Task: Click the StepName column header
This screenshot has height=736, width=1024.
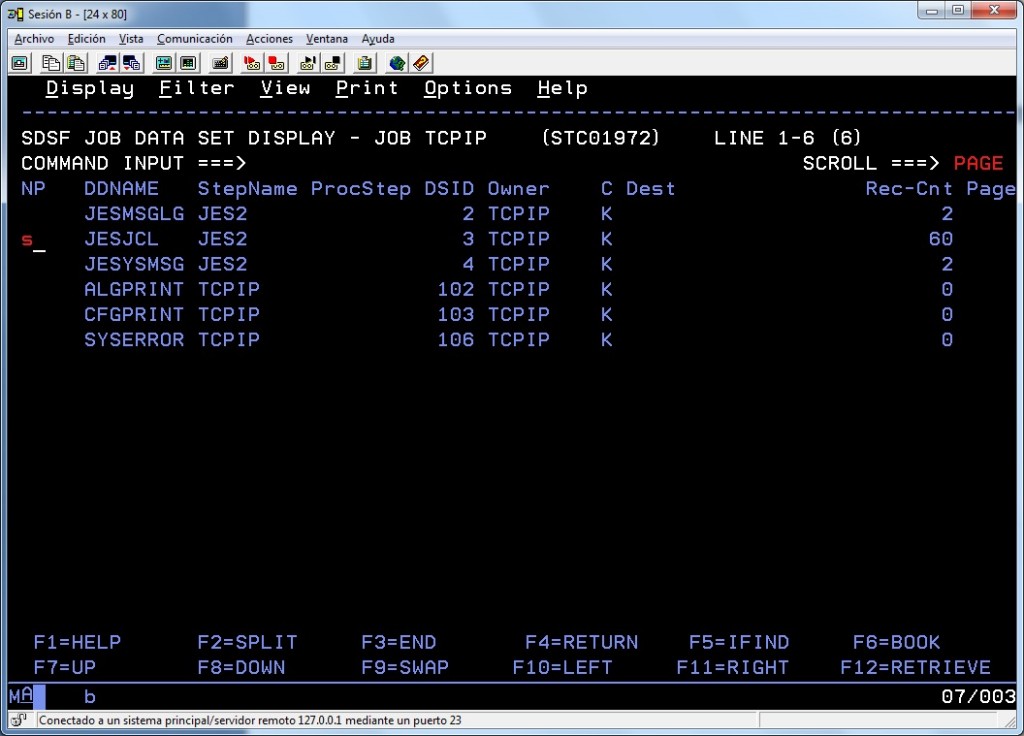Action: [247, 189]
